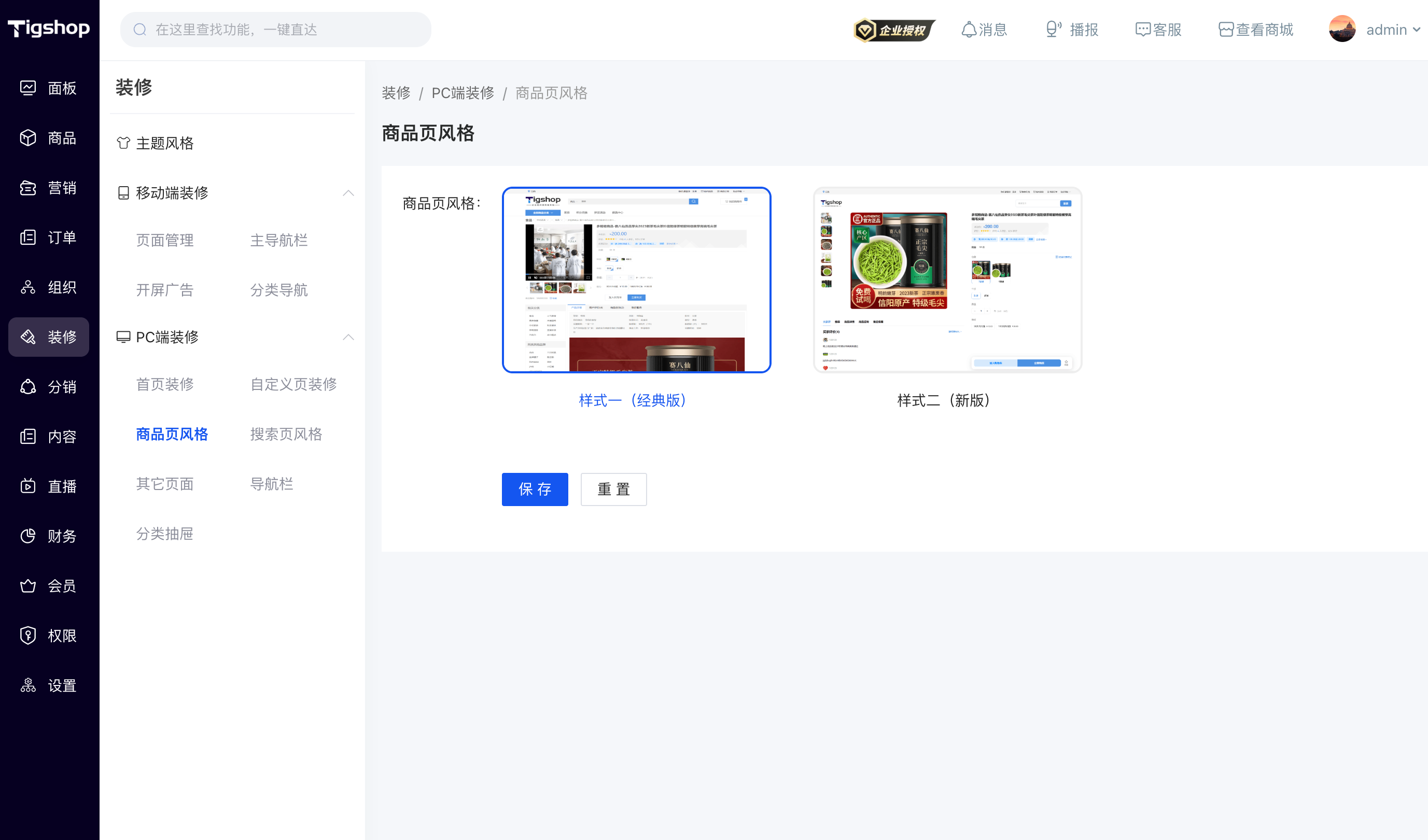The image size is (1428, 840).
Task: Open the 营销 marketing icon
Action: pyautogui.click(x=28, y=188)
